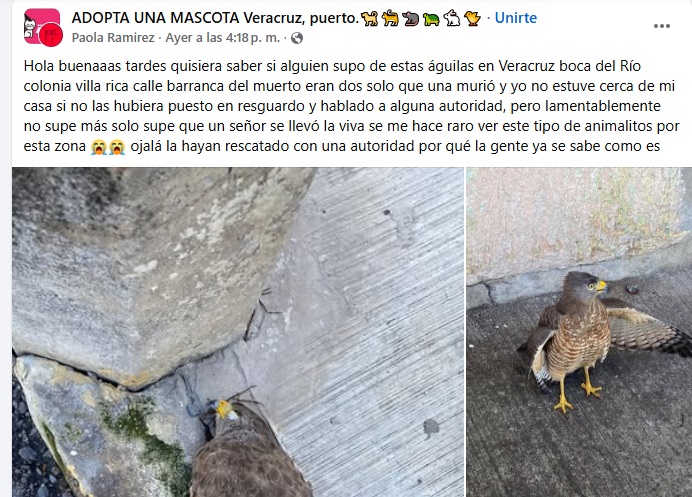Open the right photo of standing hawk

click(579, 332)
